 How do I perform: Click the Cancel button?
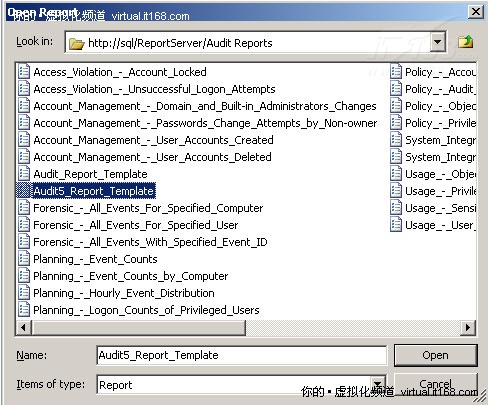(435, 384)
